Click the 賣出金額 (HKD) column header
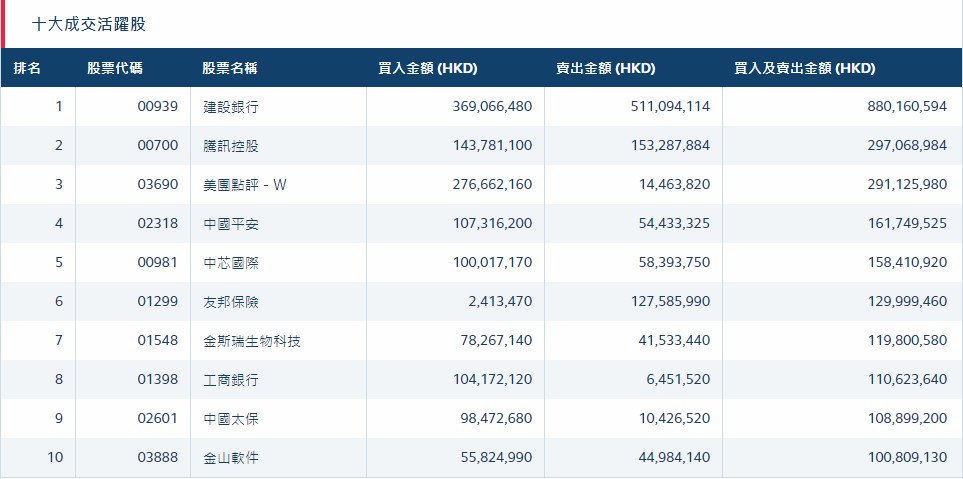This screenshot has width=963, height=479. (x=606, y=68)
